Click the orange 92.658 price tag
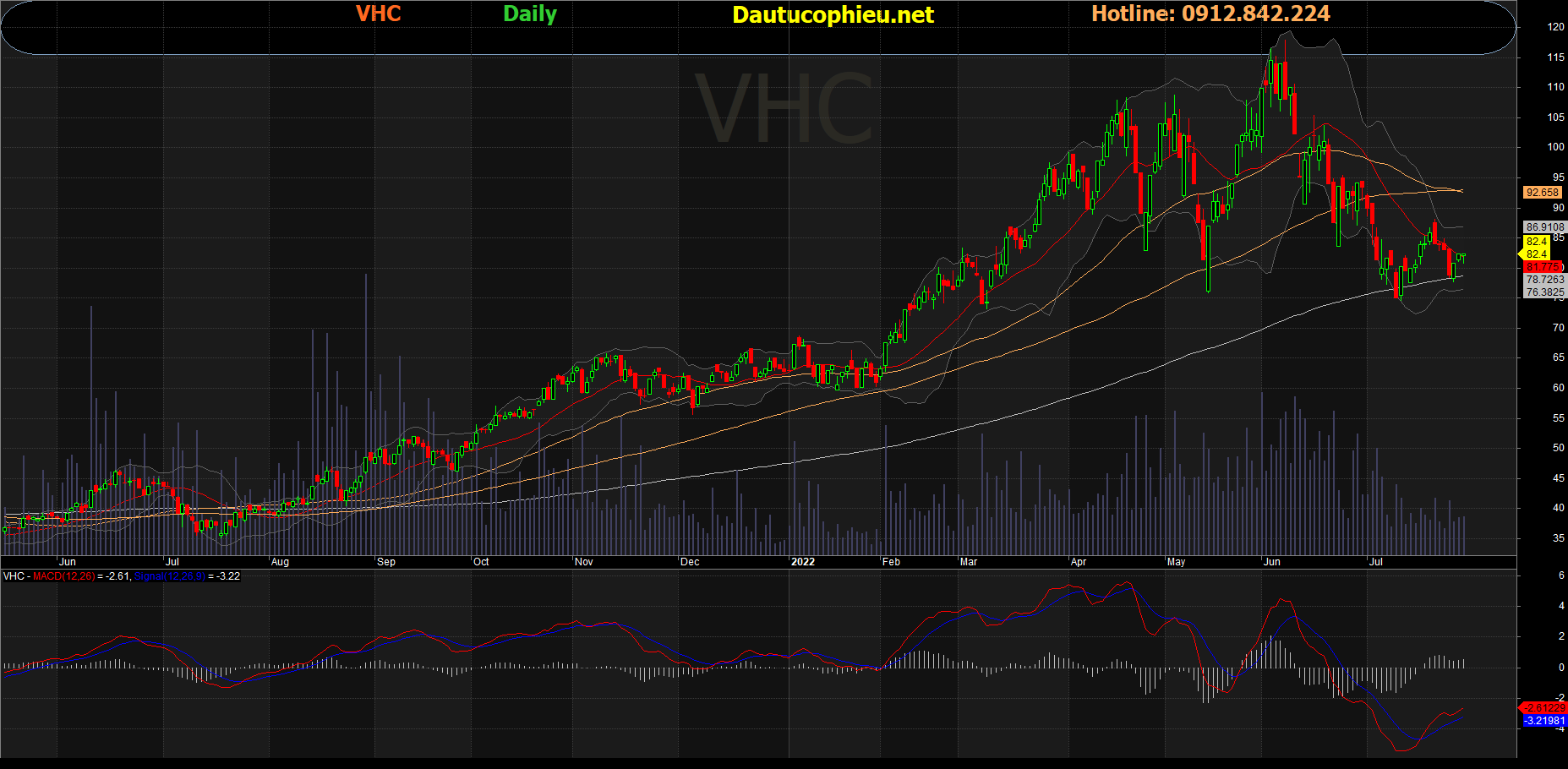Screen dimensions: 1568x769 (x=1542, y=193)
